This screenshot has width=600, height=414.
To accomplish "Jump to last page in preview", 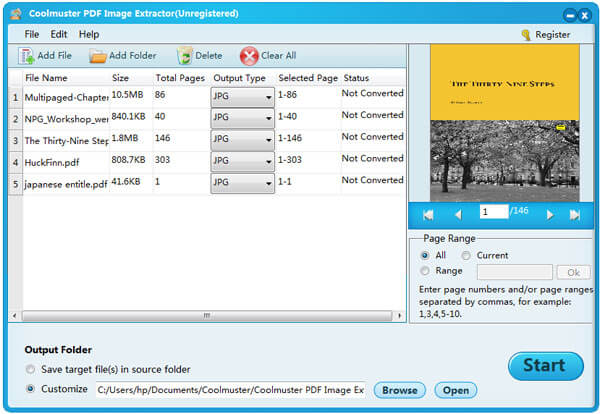I will pyautogui.click(x=575, y=214).
